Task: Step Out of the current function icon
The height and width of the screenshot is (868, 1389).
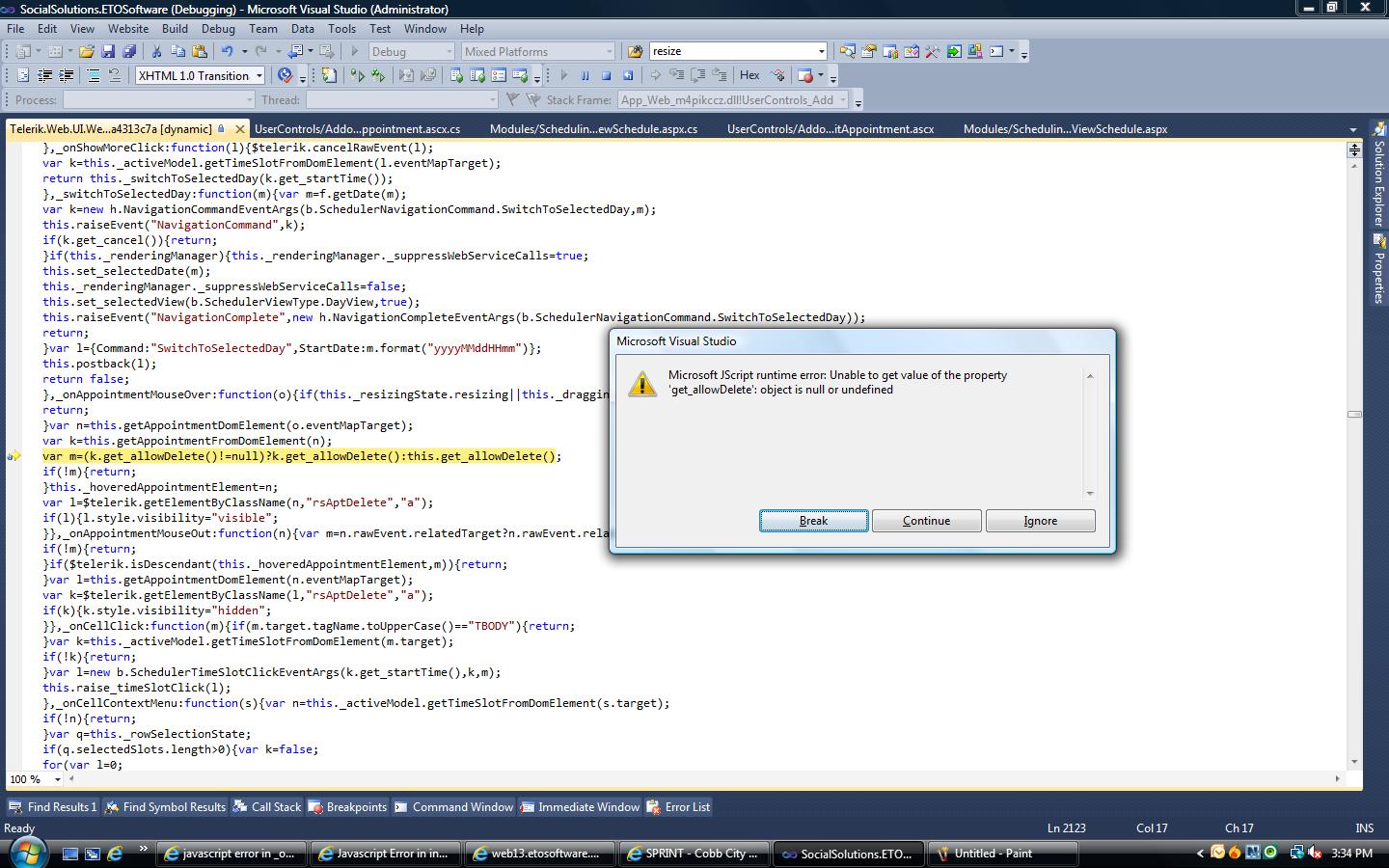Action: [x=720, y=75]
